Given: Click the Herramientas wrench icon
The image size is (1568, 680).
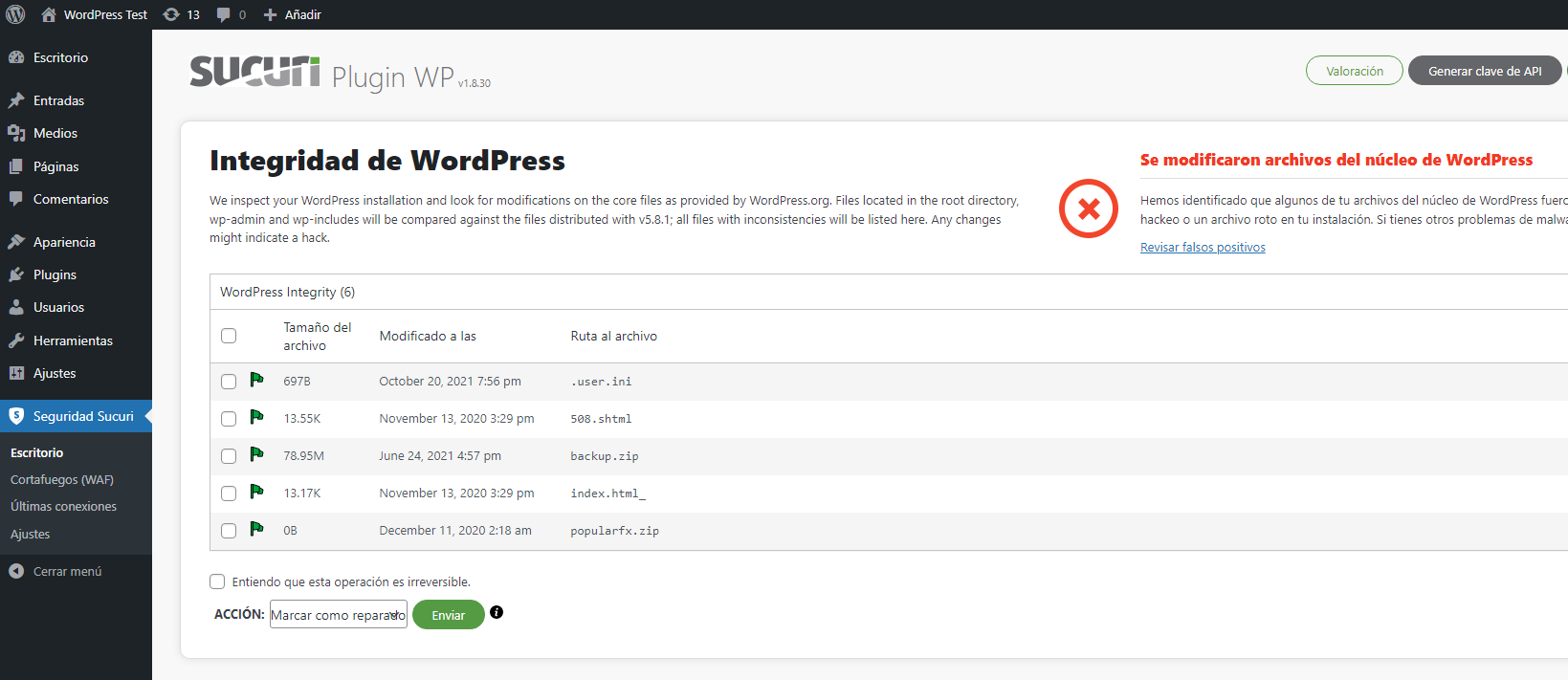Looking at the screenshot, I should click(16, 340).
